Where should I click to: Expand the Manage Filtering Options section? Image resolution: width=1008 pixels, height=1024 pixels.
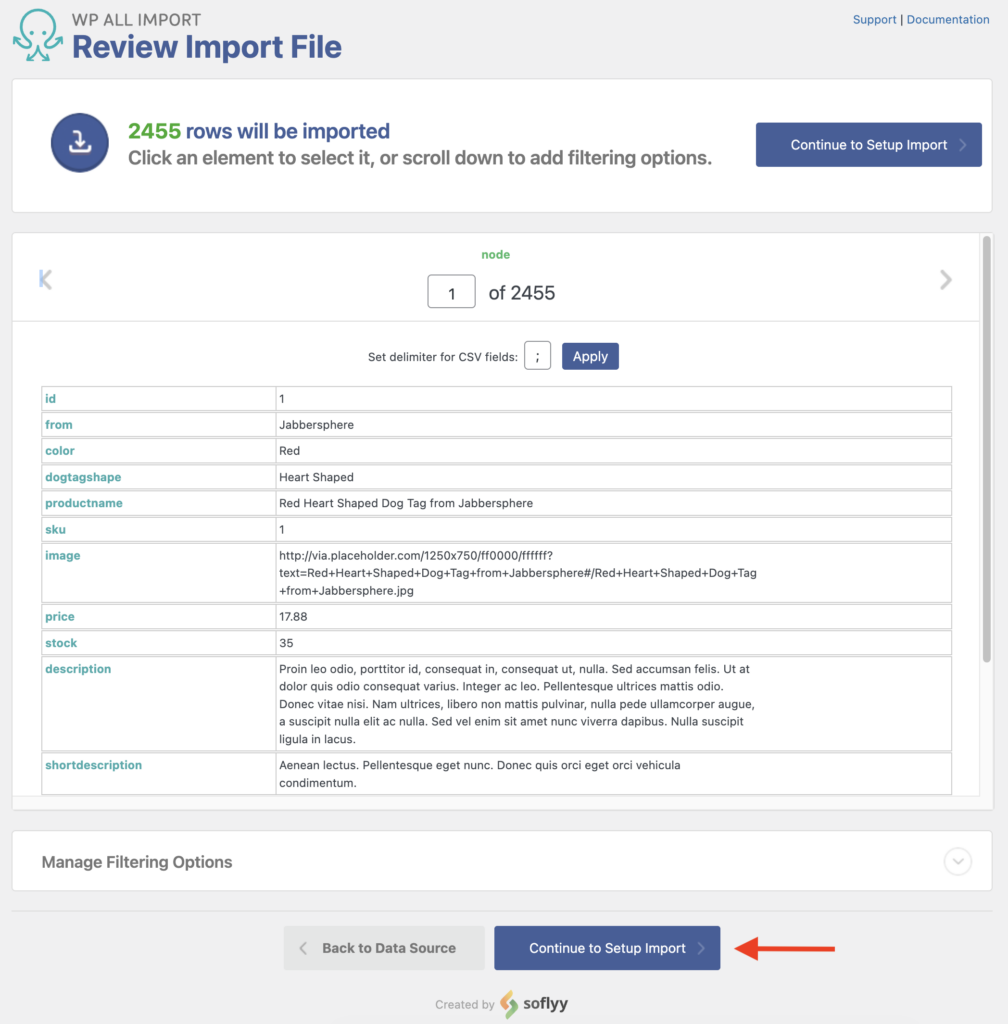957,861
